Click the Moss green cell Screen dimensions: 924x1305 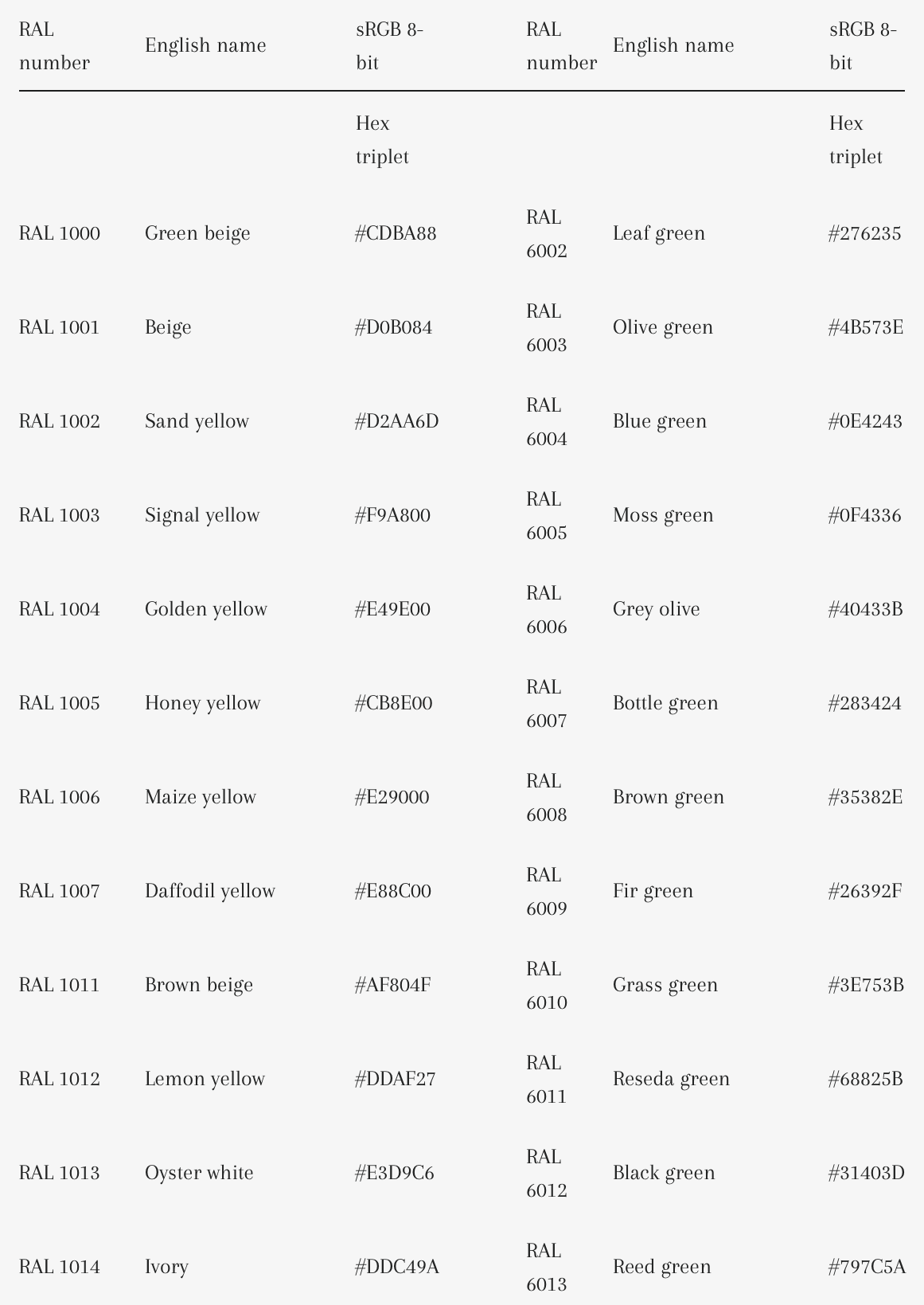pos(663,515)
